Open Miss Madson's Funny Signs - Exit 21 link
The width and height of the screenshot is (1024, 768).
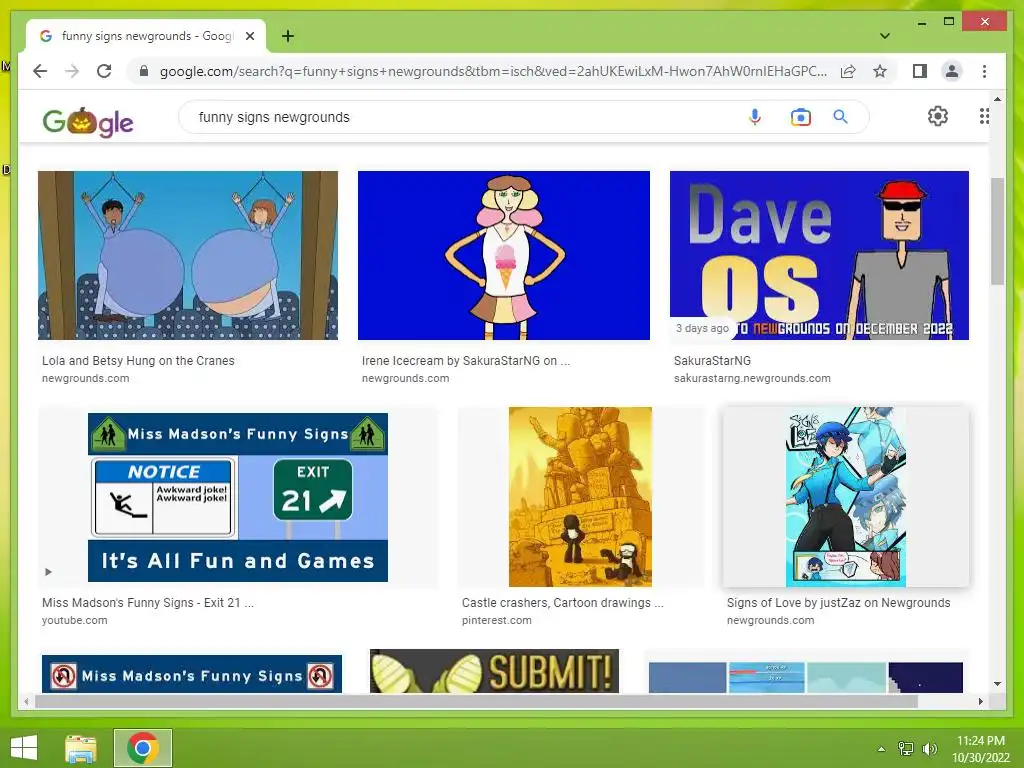(x=148, y=603)
